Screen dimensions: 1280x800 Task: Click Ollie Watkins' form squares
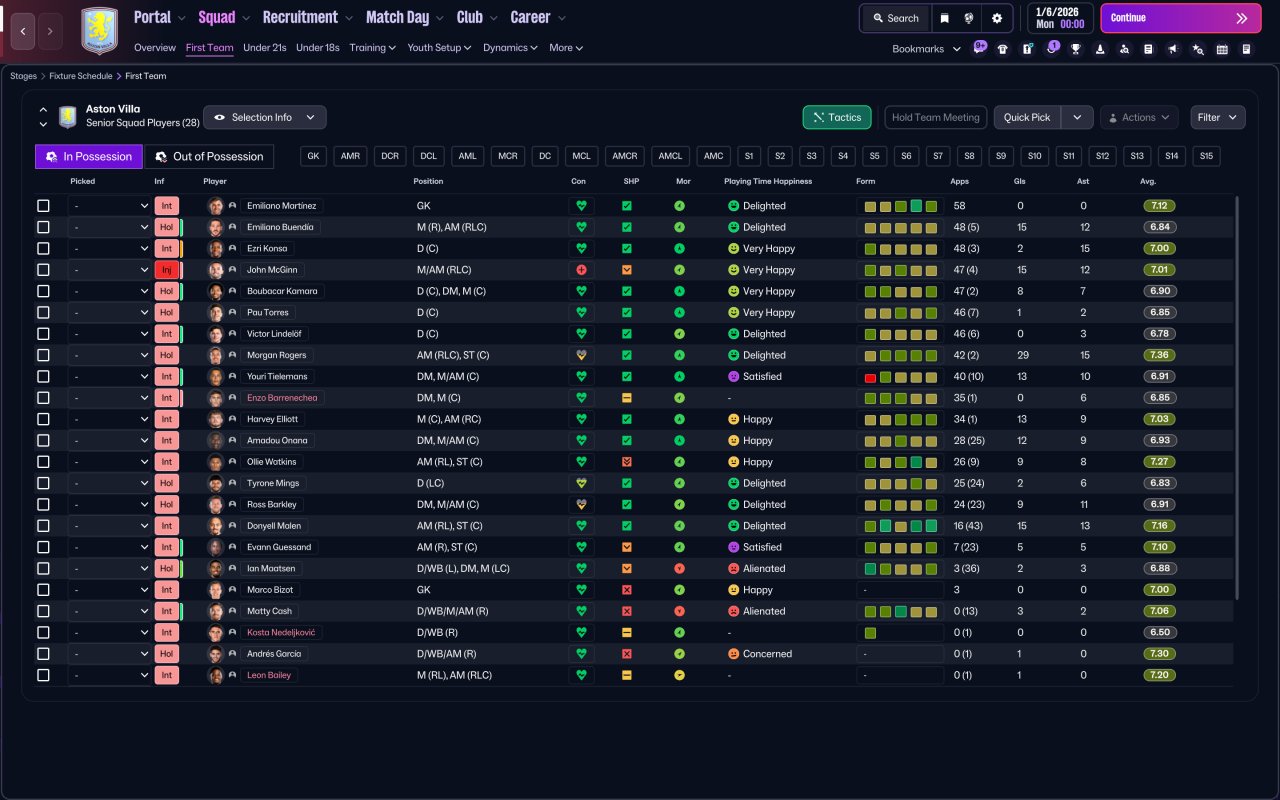click(x=900, y=462)
